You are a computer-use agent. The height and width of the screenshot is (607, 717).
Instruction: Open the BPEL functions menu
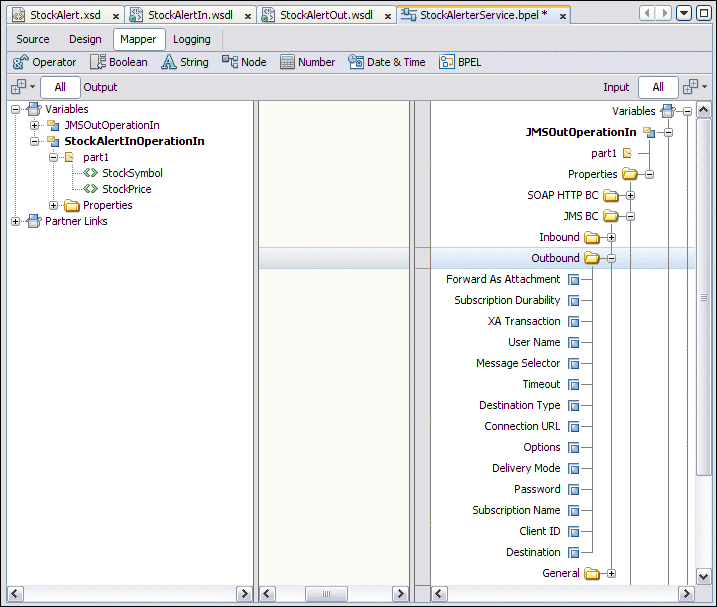click(460, 62)
